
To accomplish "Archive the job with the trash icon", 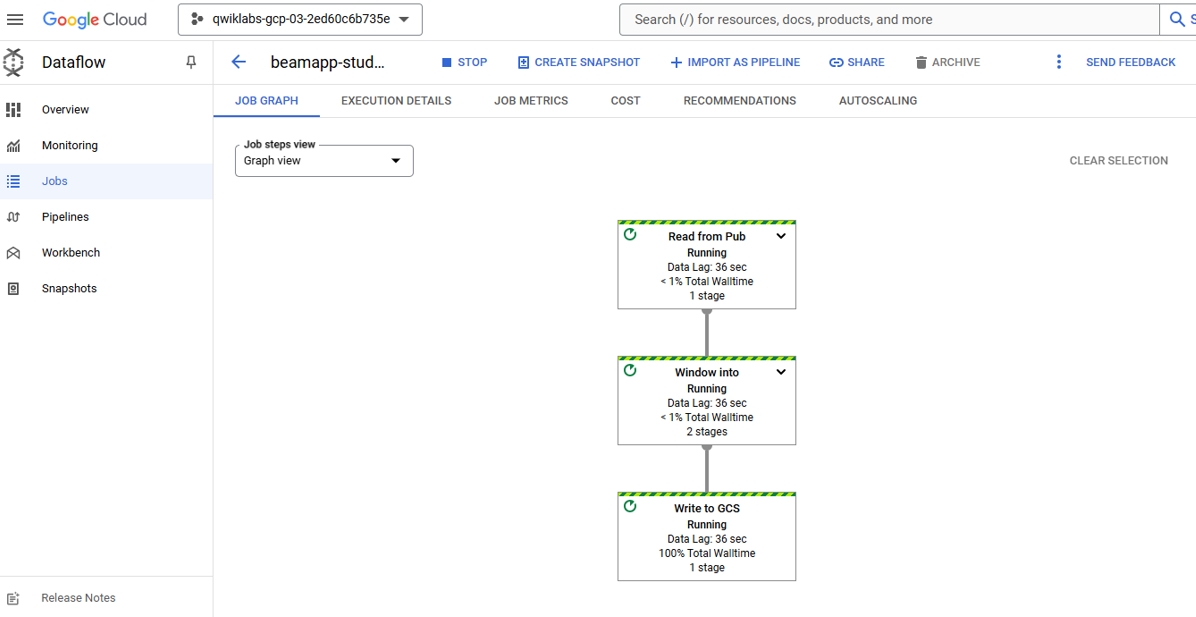I will click(x=946, y=62).
